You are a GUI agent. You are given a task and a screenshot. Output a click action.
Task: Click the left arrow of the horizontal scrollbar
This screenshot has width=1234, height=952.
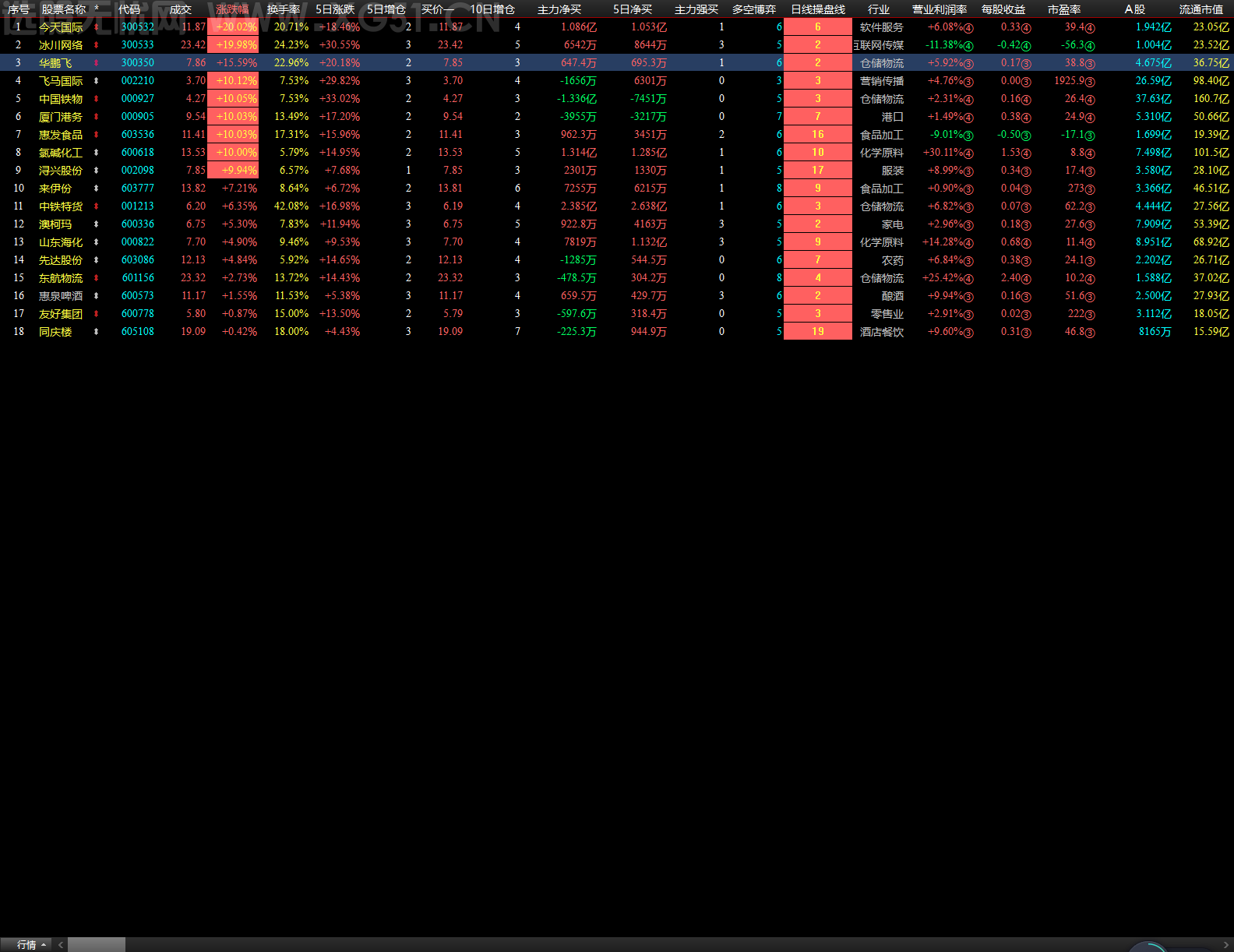[x=61, y=945]
